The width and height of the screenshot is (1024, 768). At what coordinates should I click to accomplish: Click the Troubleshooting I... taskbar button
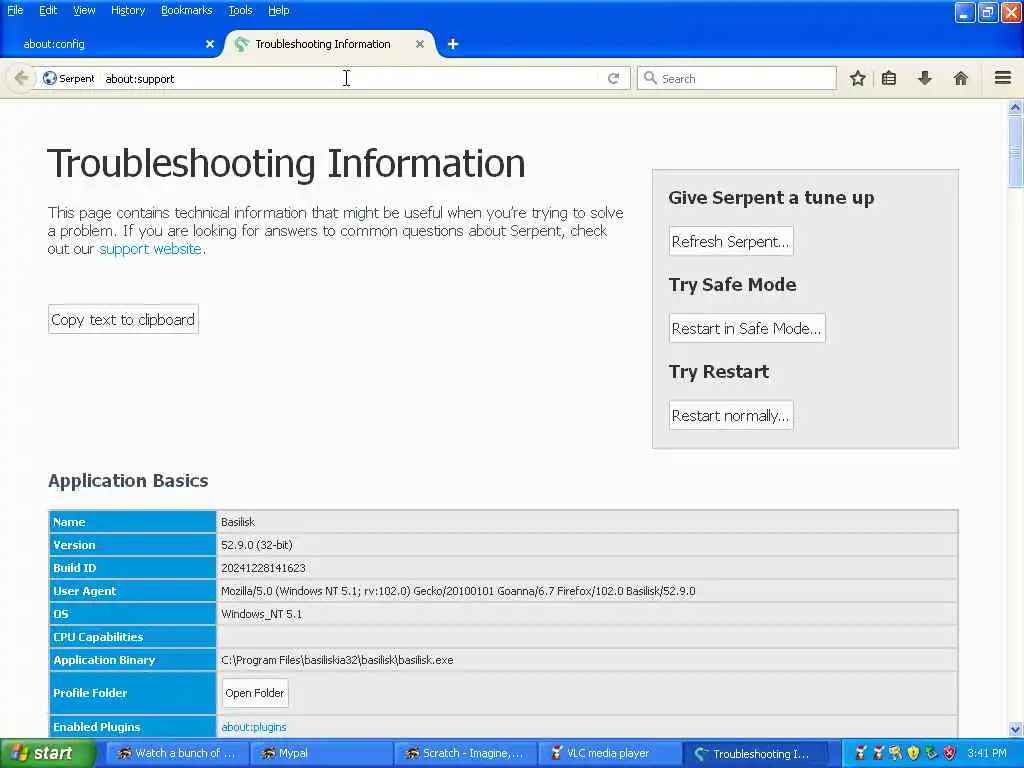point(755,754)
